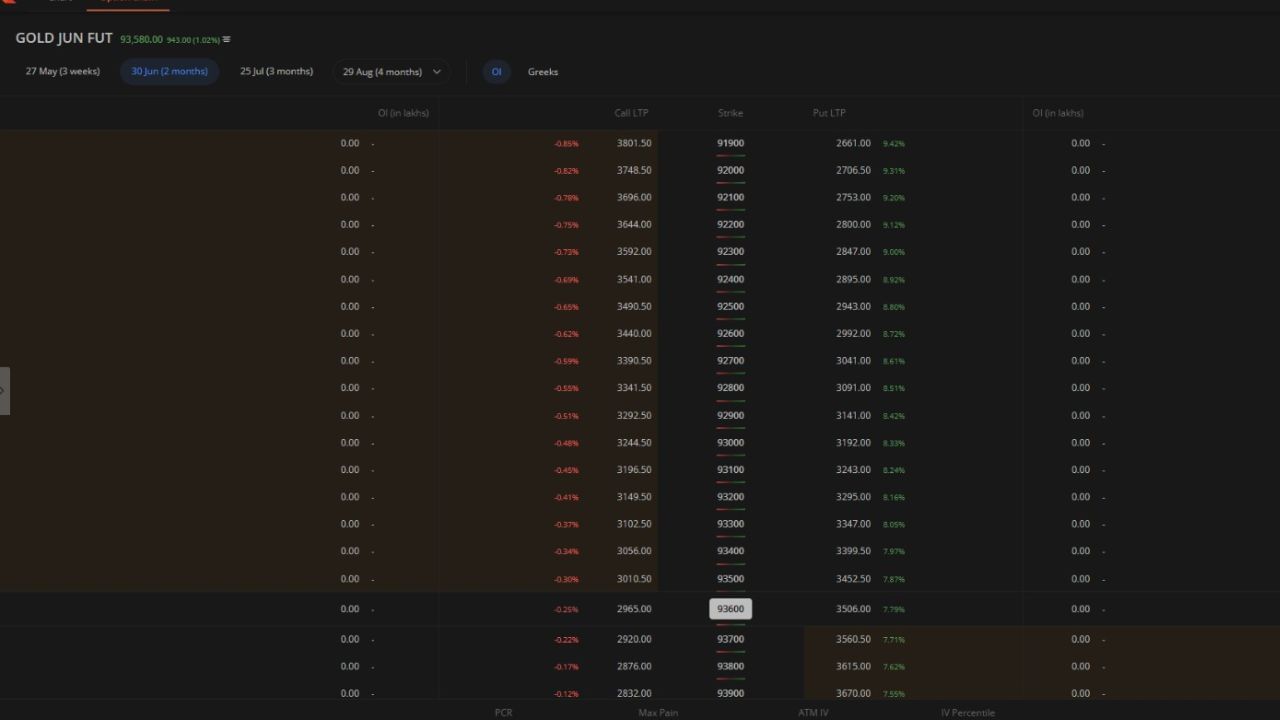Click strike 92800
The width and height of the screenshot is (1280, 720).
tap(731, 387)
